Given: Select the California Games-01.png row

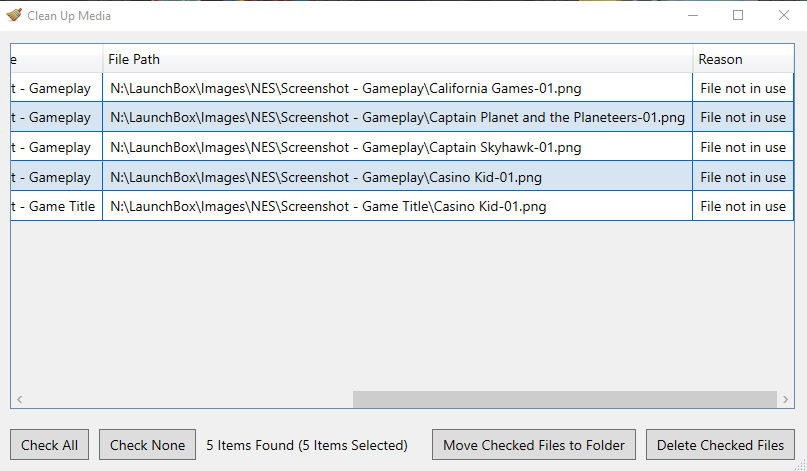Looking at the screenshot, I should click(x=402, y=88).
